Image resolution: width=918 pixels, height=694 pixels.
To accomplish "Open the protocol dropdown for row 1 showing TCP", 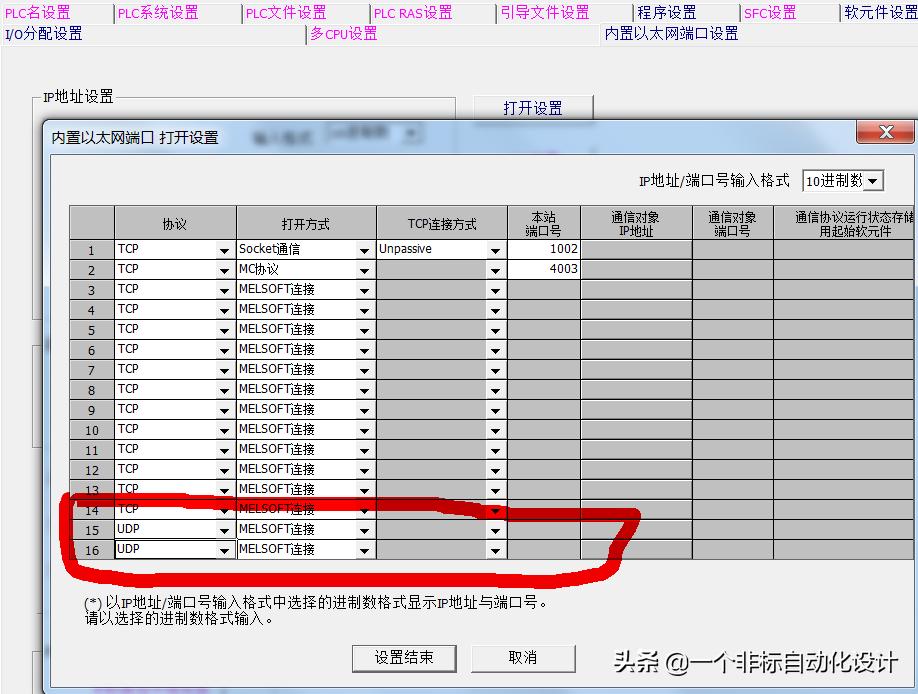I will coord(225,249).
